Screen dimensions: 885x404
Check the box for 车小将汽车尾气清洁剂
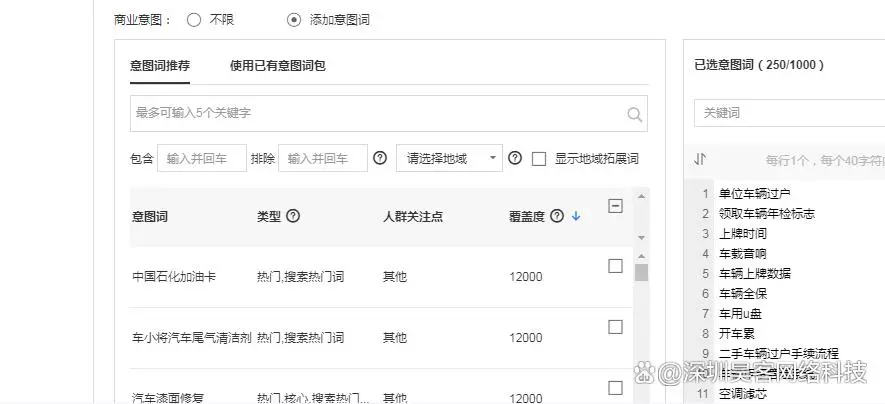pos(615,327)
